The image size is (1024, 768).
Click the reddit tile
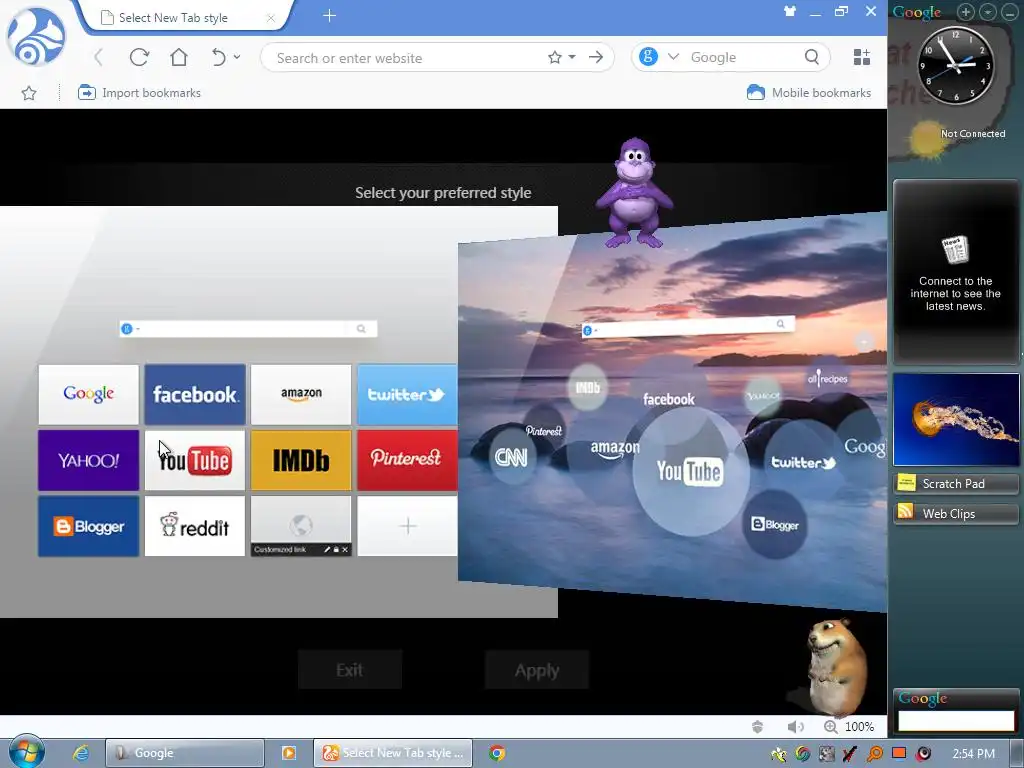point(195,526)
